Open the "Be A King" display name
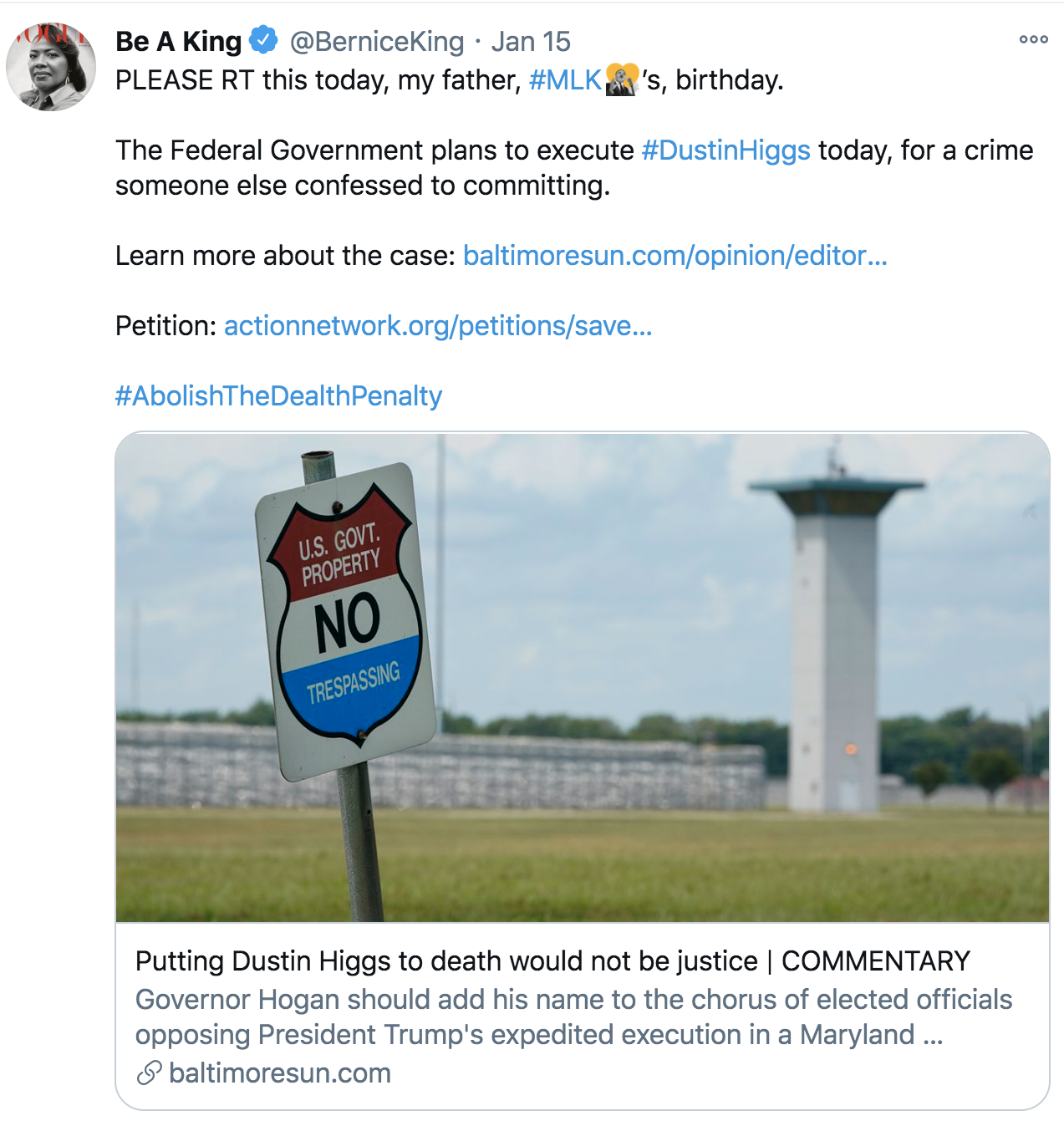 pos(179,41)
